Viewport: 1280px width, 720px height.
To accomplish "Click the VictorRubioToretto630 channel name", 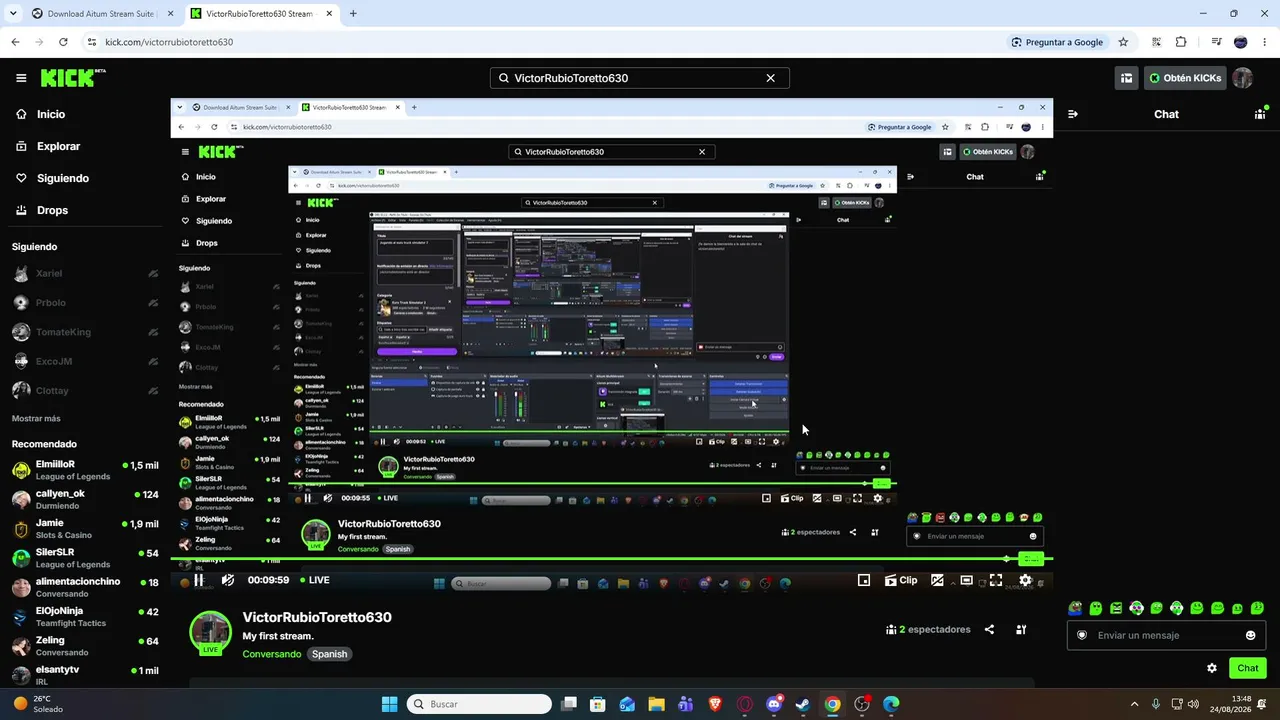I will 317,617.
